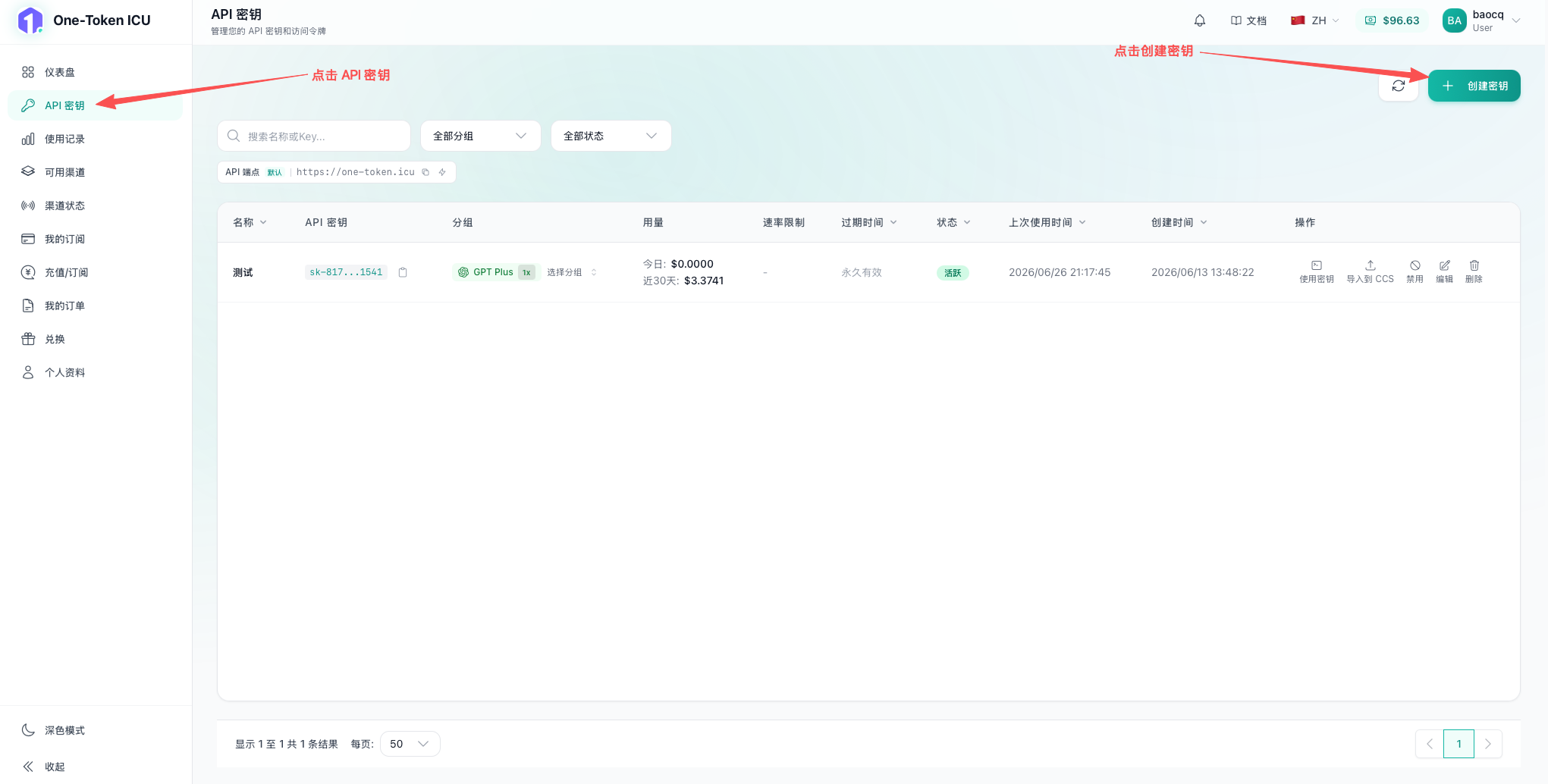This screenshot has width=1548, height=784.
Task: Refresh the API key list
Action: coord(1399,86)
